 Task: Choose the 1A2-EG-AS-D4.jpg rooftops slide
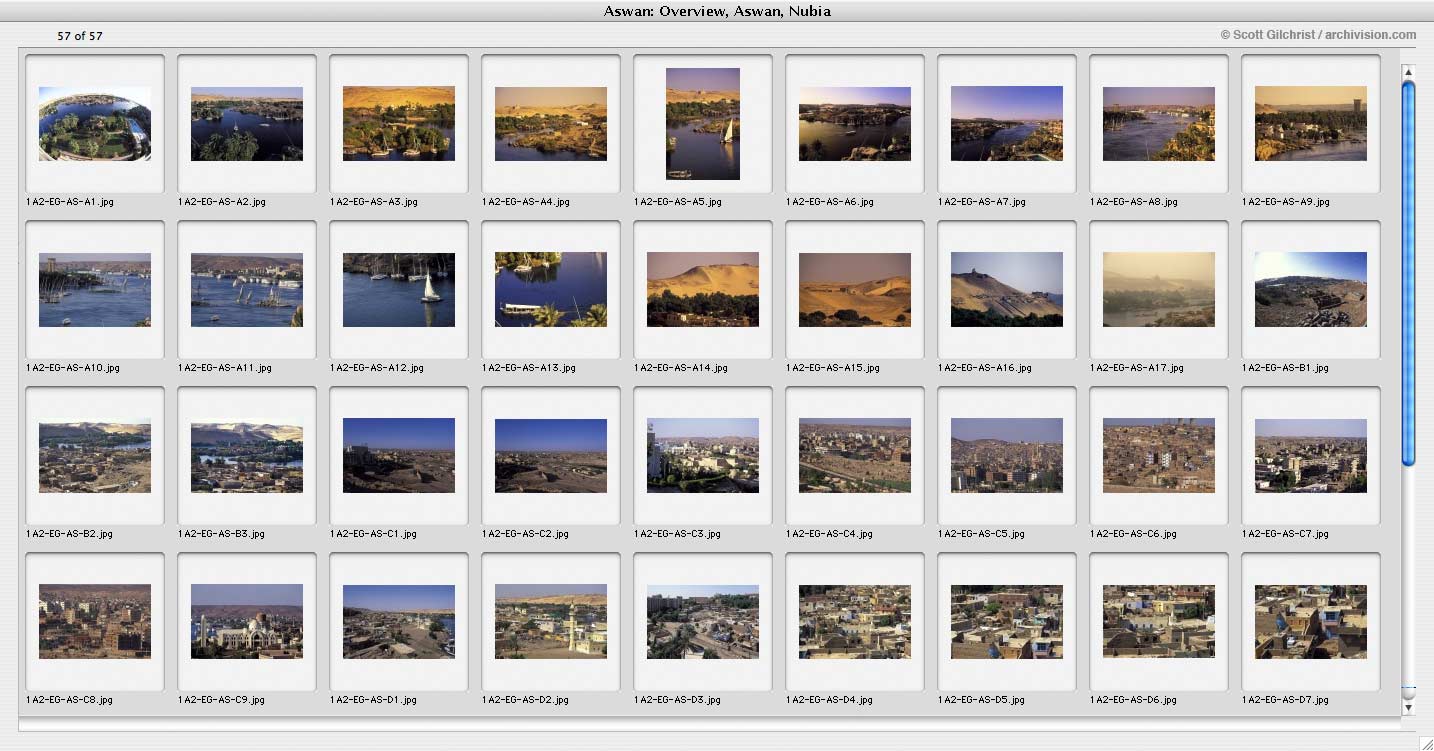point(855,622)
